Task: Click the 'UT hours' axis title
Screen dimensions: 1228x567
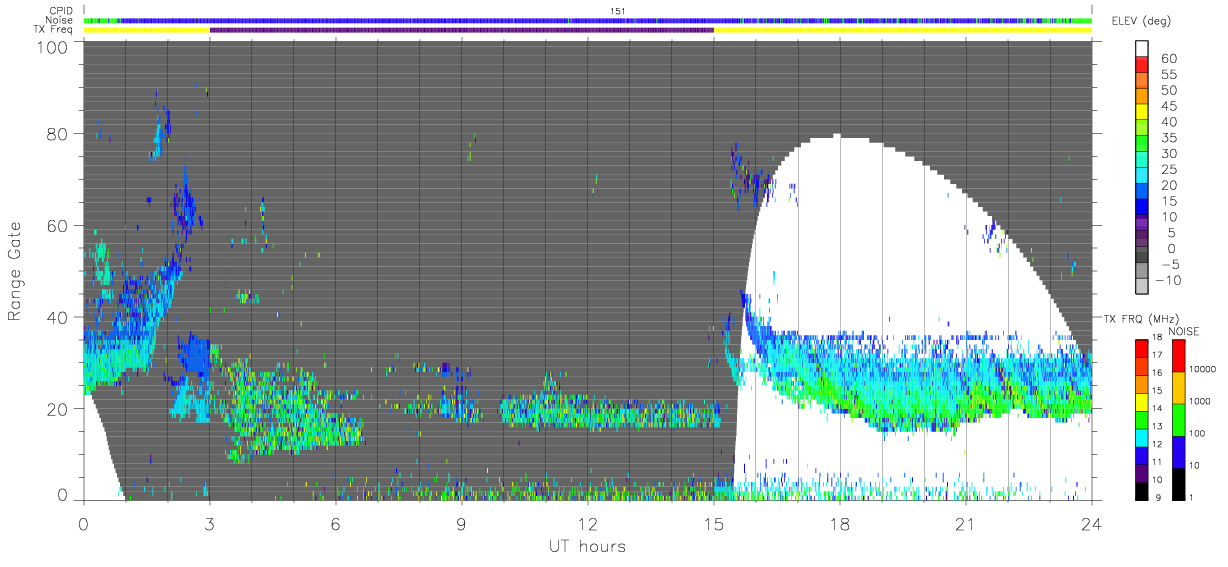Action: [587, 546]
